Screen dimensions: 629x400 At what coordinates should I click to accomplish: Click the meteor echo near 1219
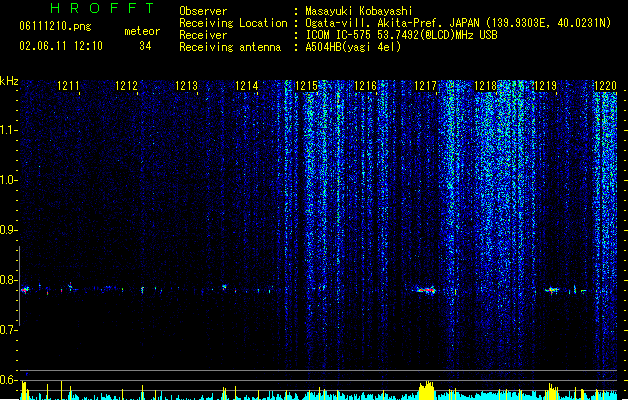[552, 290]
